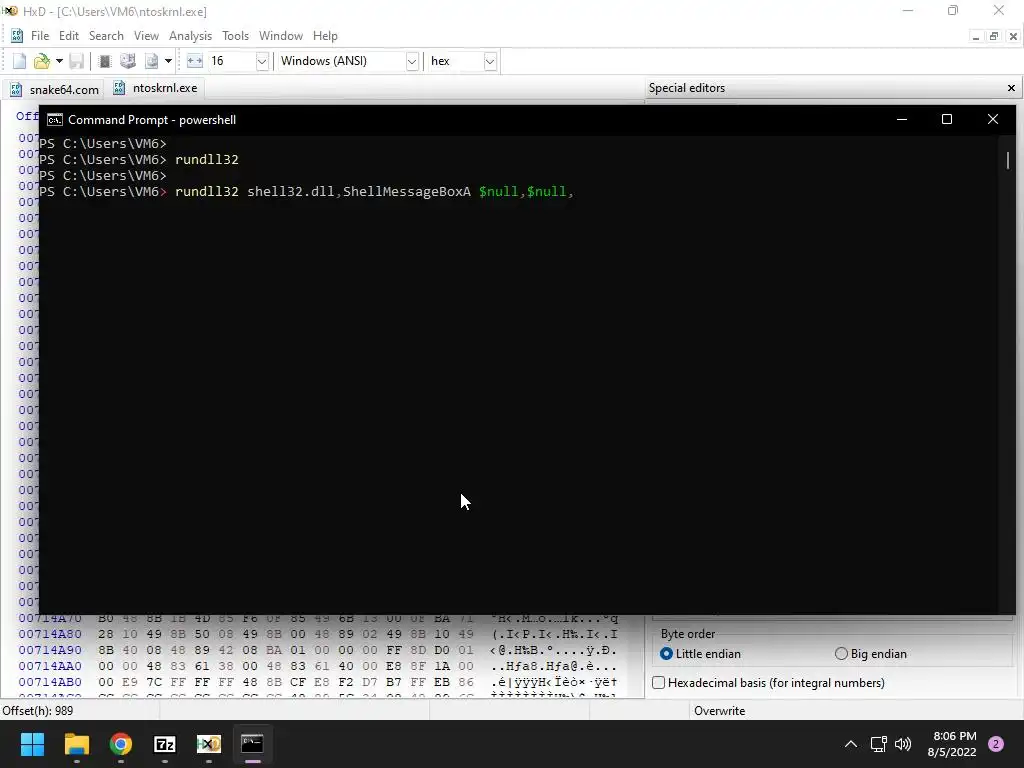Click the volume speaker tray icon
This screenshot has width=1024, height=768.
click(x=903, y=744)
